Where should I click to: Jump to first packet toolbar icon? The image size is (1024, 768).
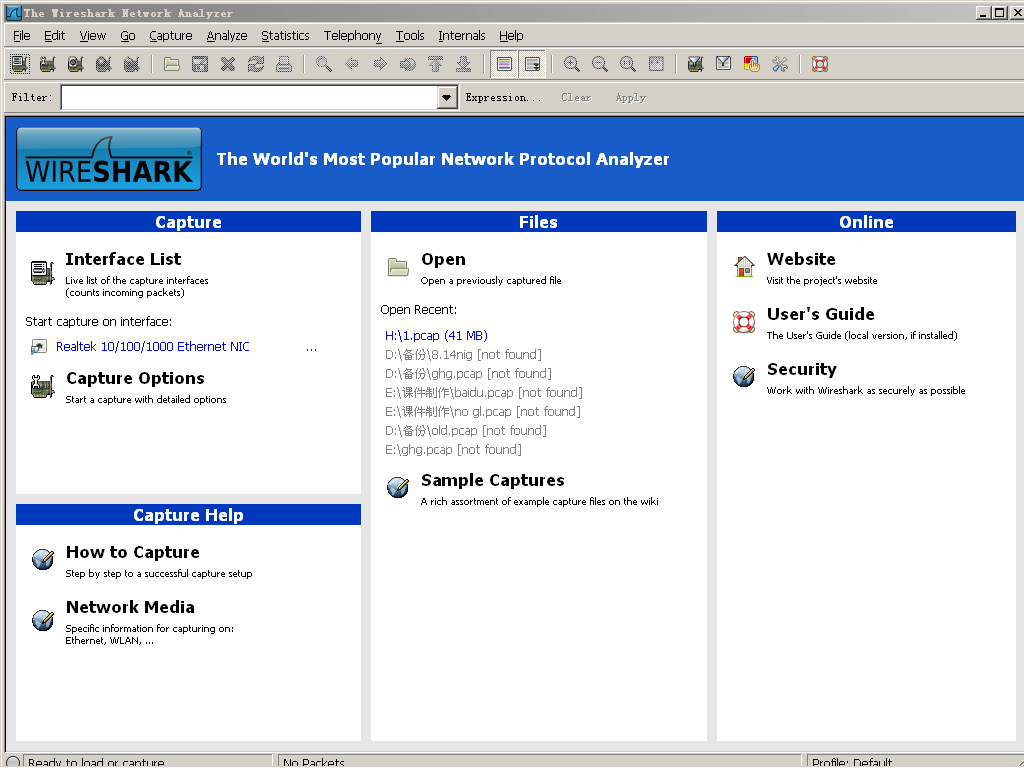click(x=436, y=64)
